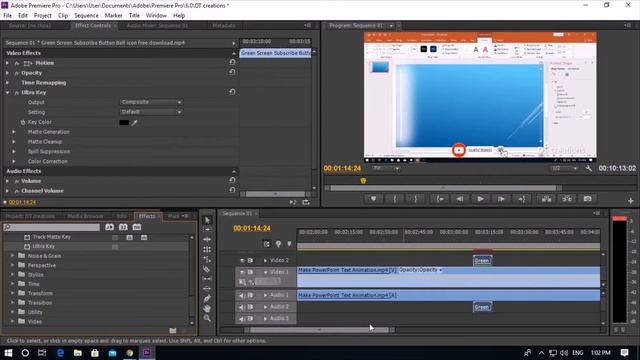Image resolution: width=640 pixels, height=360 pixels.
Task: Click the Effects panel search field
Action: pyautogui.click(x=51, y=227)
